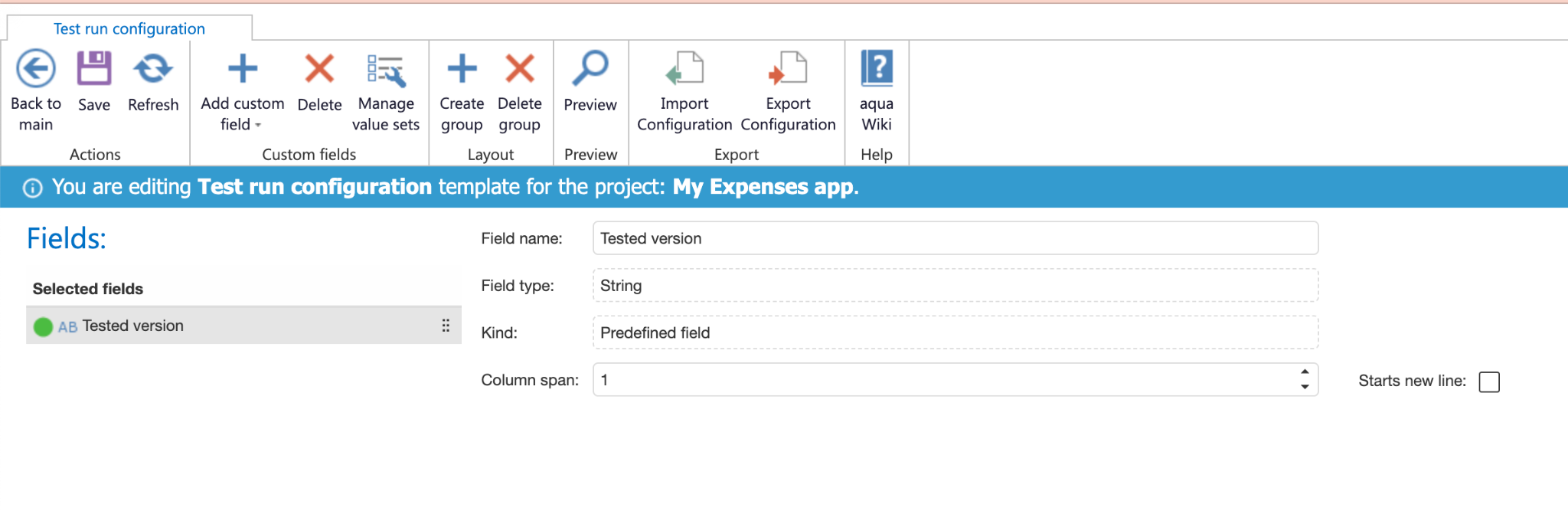This screenshot has width=1568, height=511.
Task: Click the Refresh icon
Action: [153, 69]
